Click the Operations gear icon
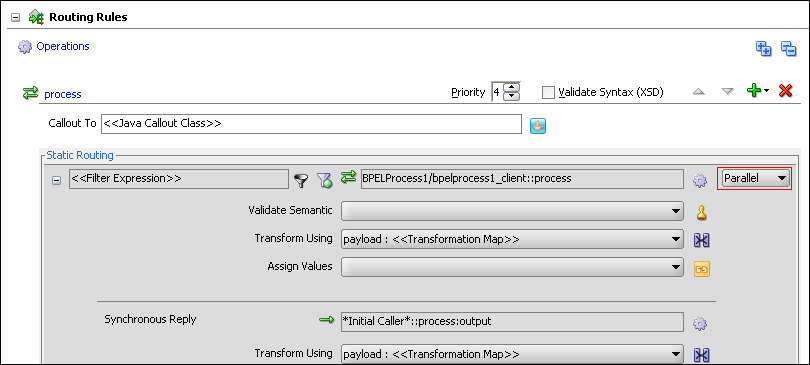Image resolution: width=810 pixels, height=365 pixels. point(25,47)
